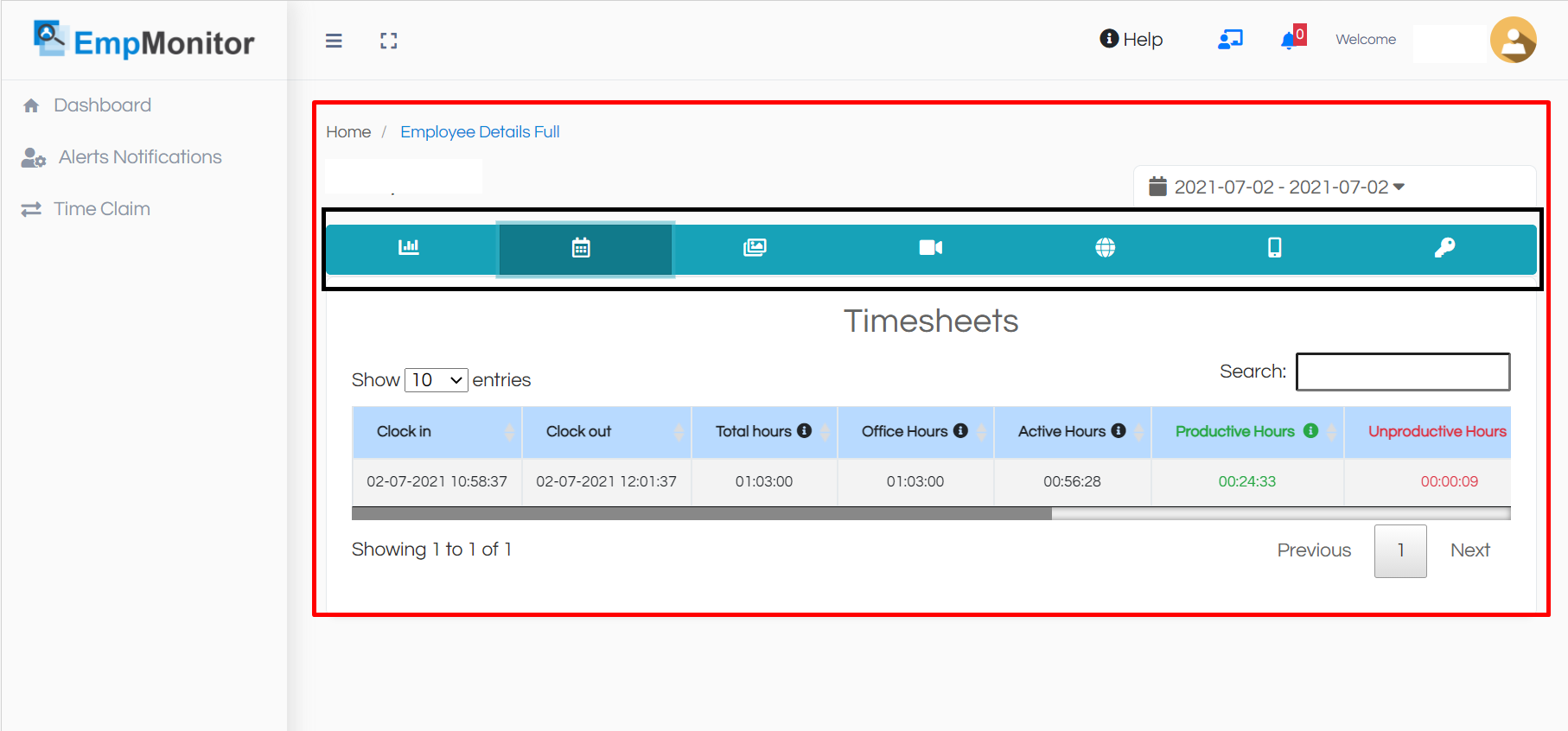Select clock in cell 02-07-2021 10:58:37
Viewport: 1568px width, 731px height.
[x=437, y=482]
